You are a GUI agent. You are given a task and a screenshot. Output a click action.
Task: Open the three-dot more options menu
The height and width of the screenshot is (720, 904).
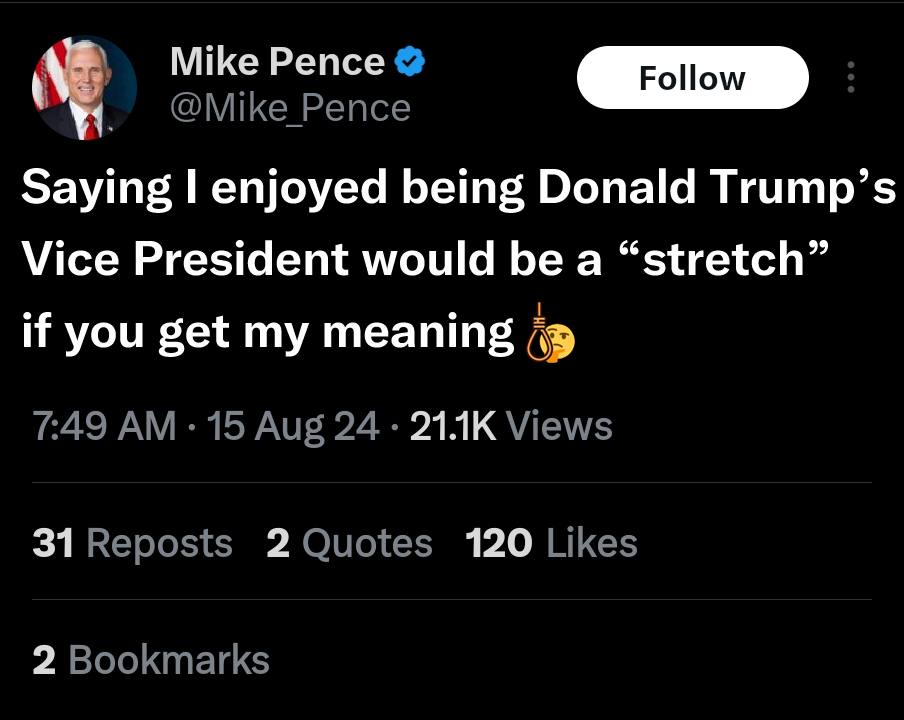(851, 78)
